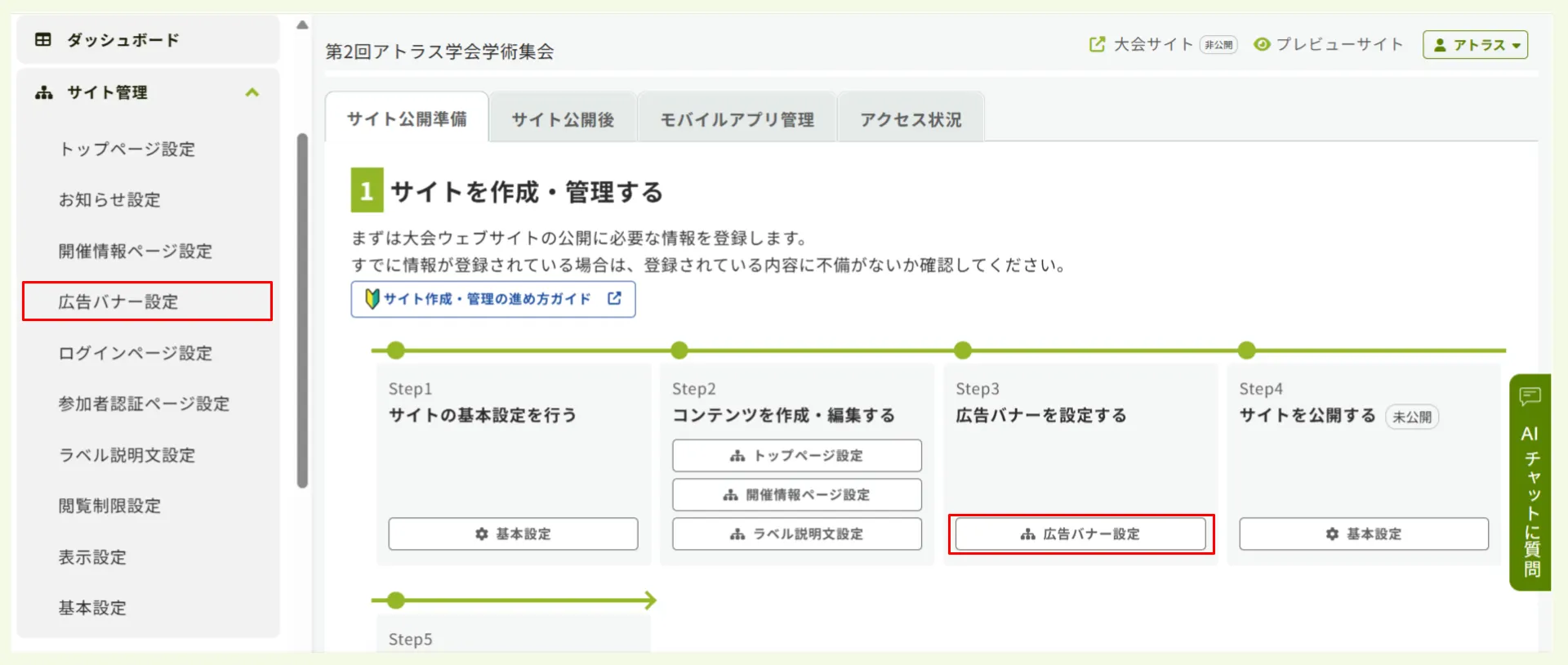Click the Step2 timeline dot
Viewport: 1568px width, 665px height.
coord(679,350)
